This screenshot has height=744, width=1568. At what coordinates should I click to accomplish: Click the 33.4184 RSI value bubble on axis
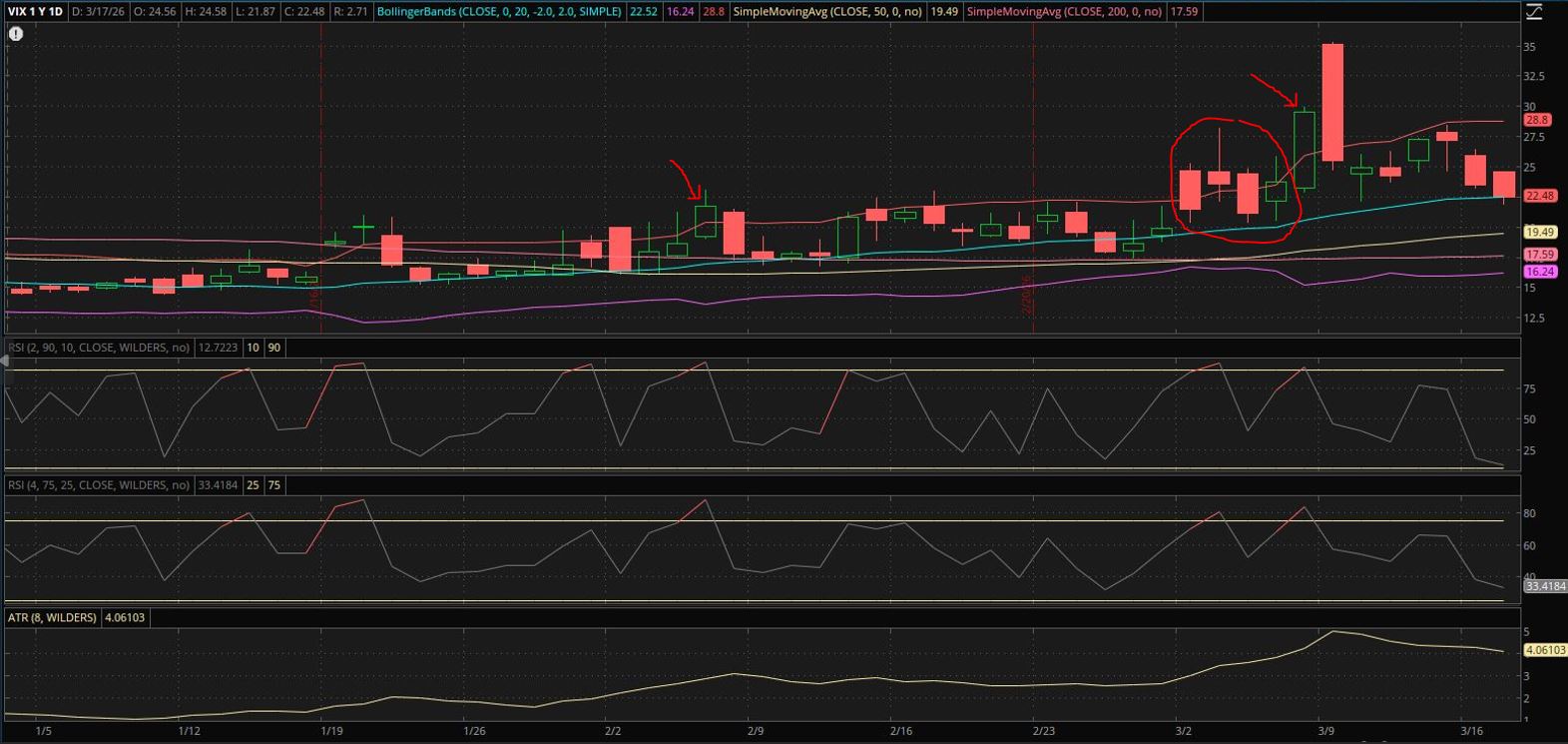(x=1544, y=586)
